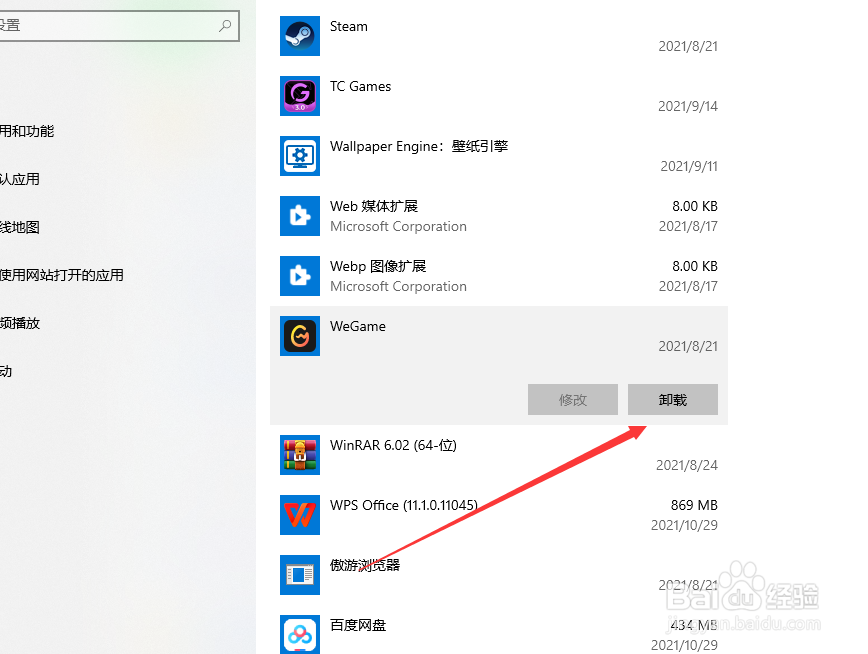Click WeGame's install date 2021/8/21

[688, 346]
